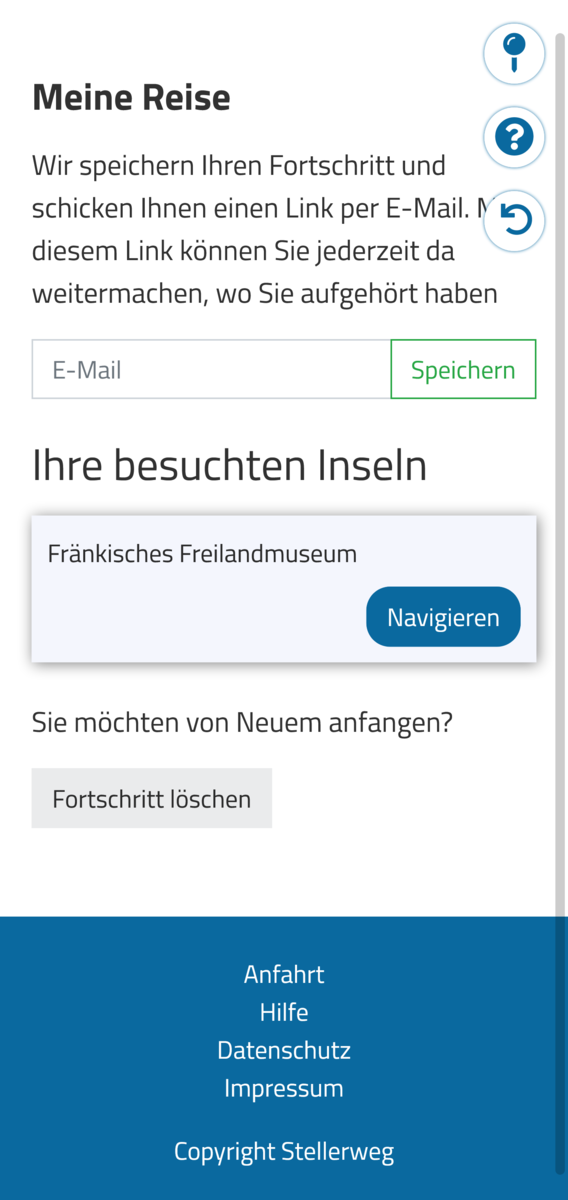
Task: Open the Hilfe footer link
Action: pyautogui.click(x=284, y=1012)
